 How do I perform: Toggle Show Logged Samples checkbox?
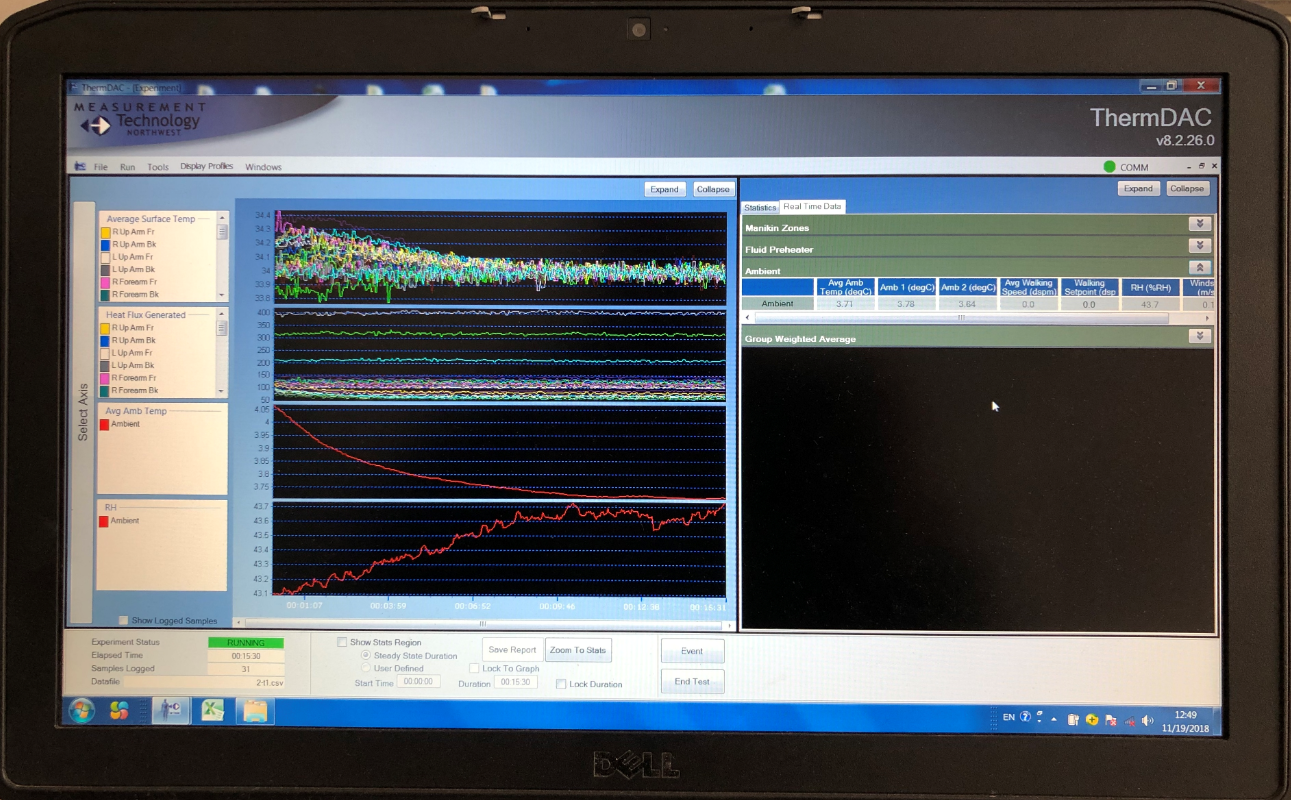click(x=123, y=620)
